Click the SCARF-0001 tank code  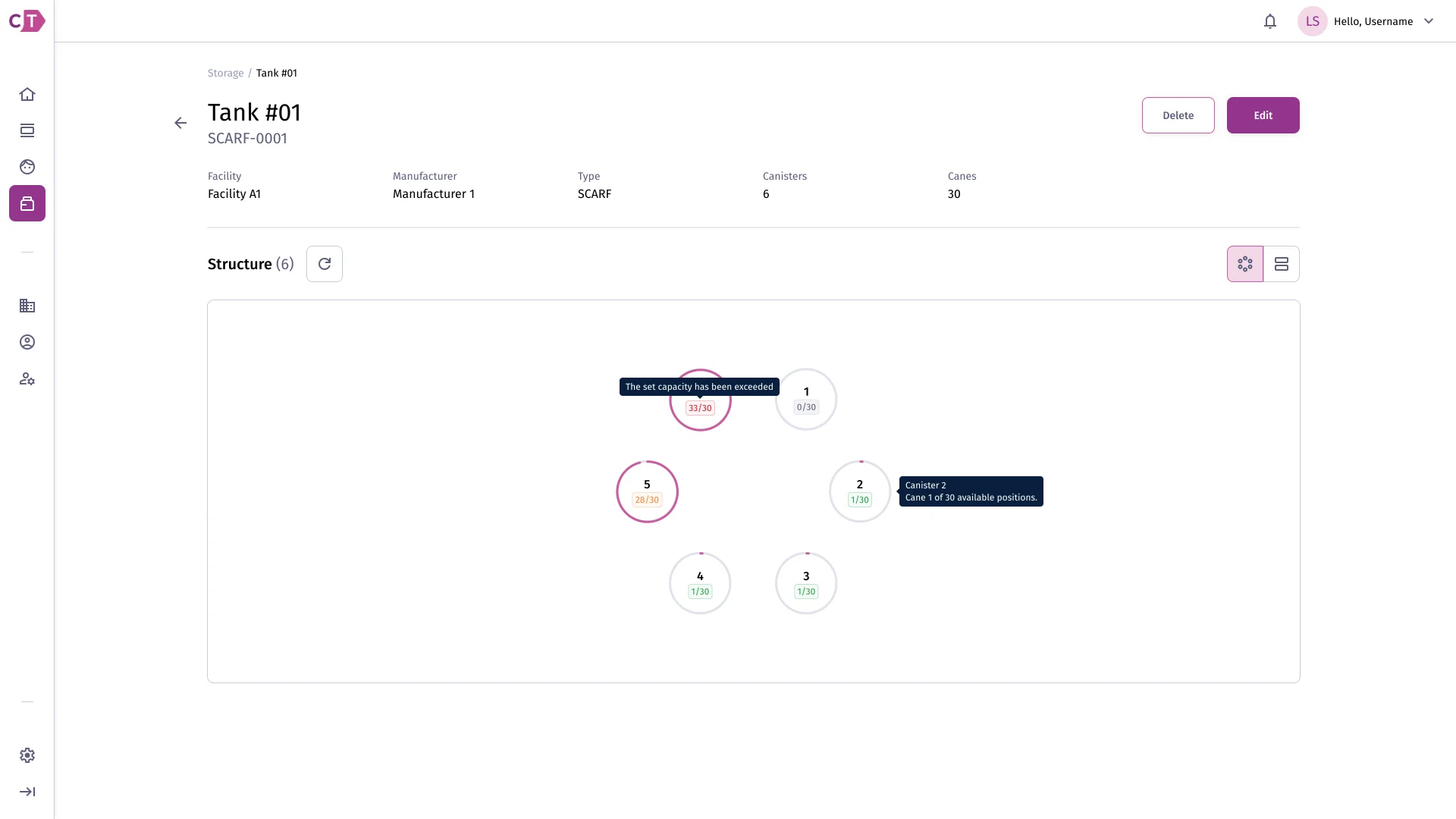(247, 138)
